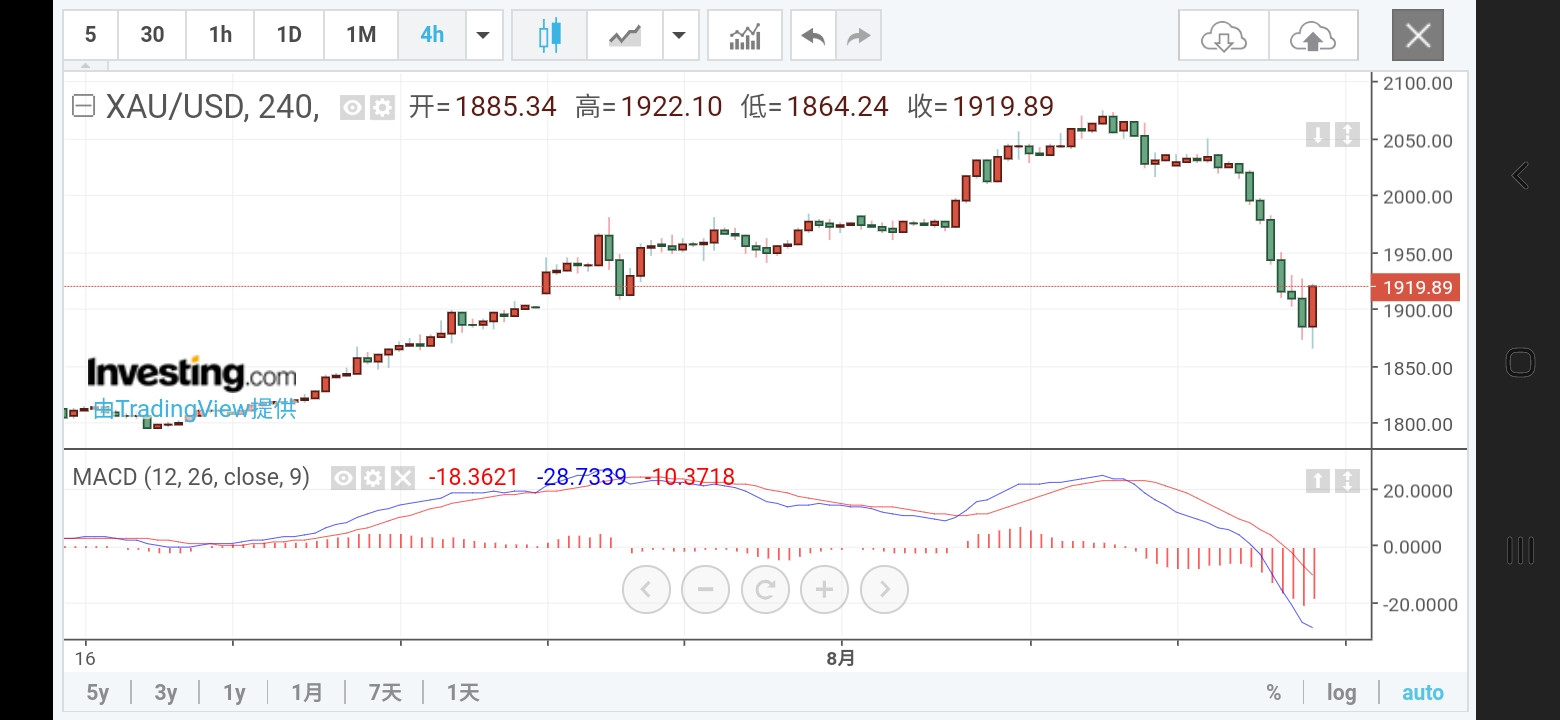This screenshot has height=720, width=1560.
Task: Click the download-from-cloud load chart icon
Action: click(1223, 36)
